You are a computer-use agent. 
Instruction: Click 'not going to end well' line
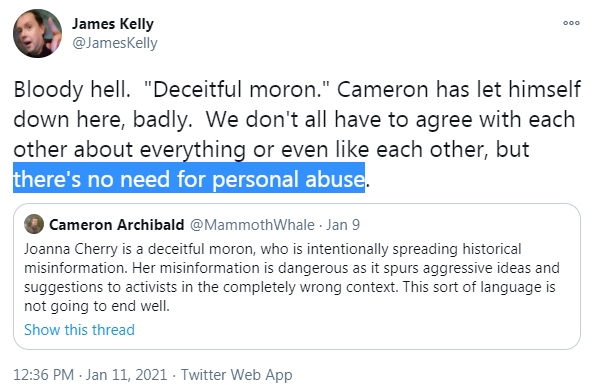pyautogui.click(x=97, y=306)
